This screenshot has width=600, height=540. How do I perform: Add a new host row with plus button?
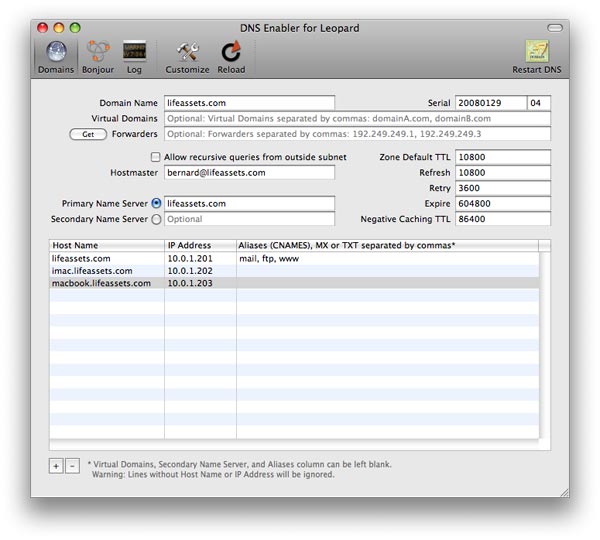click(56, 466)
